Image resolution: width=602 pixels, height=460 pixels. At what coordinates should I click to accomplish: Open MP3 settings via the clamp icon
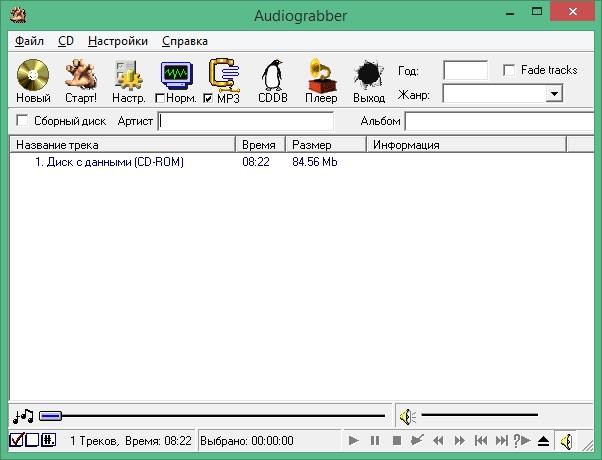(224, 74)
